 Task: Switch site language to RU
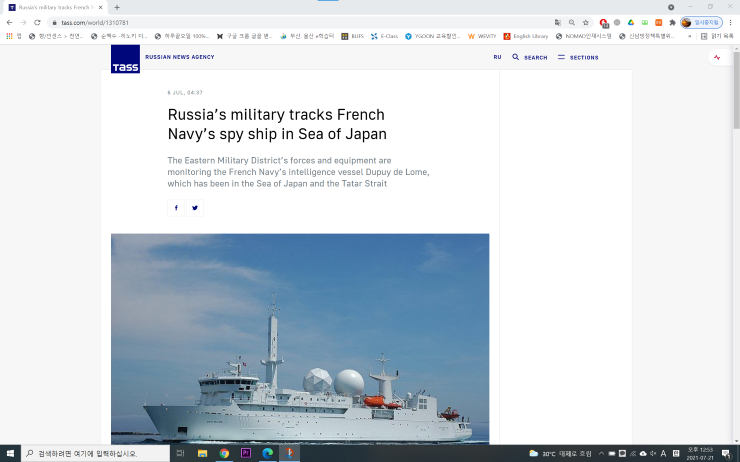point(497,57)
